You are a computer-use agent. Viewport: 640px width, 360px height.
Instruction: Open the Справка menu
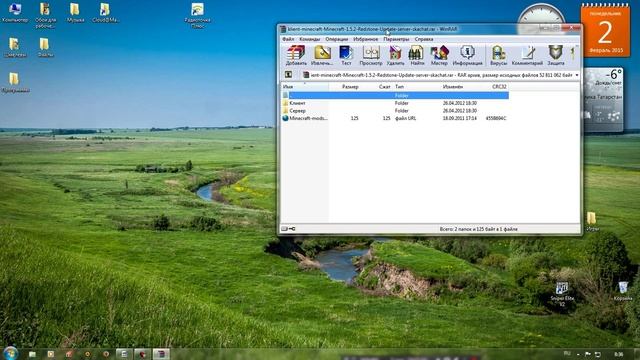coord(424,39)
